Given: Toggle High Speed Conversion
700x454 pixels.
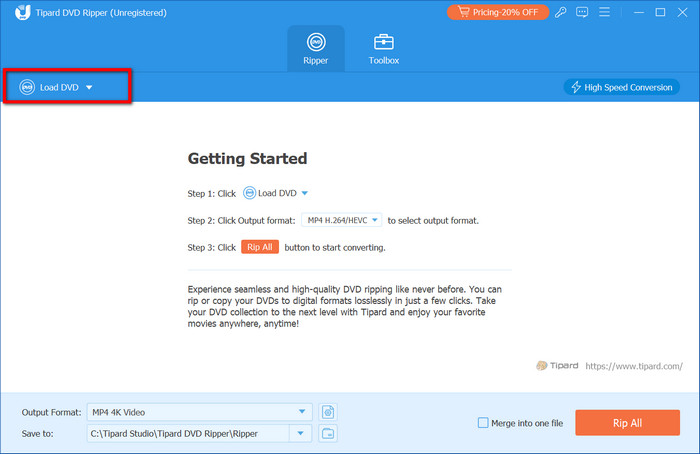Looking at the screenshot, I should (x=621, y=87).
